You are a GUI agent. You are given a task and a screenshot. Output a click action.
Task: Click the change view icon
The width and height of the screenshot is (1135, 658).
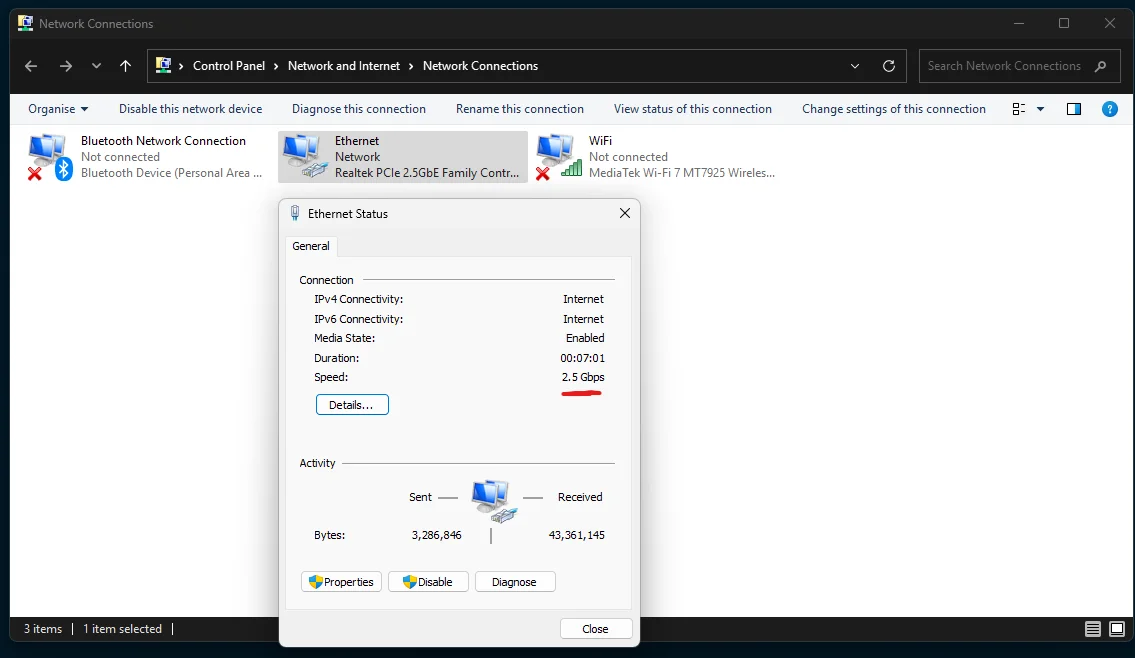[1018, 109]
